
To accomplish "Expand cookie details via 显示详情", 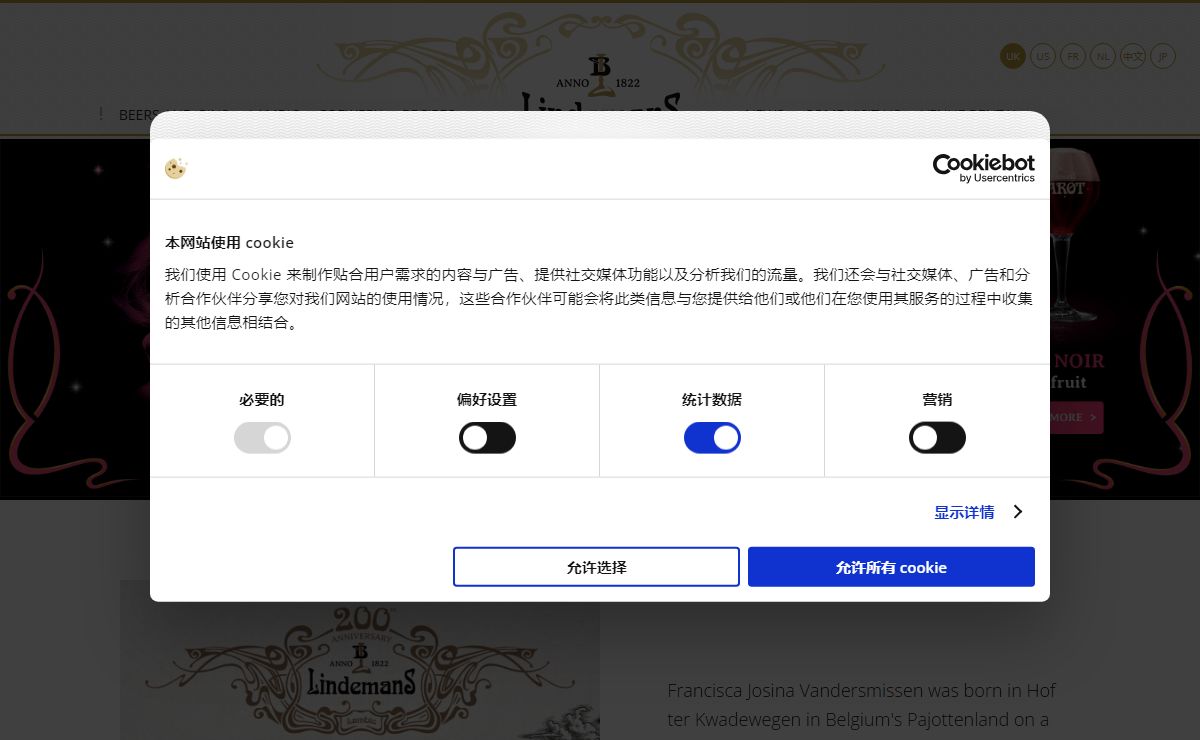I will pyautogui.click(x=964, y=512).
